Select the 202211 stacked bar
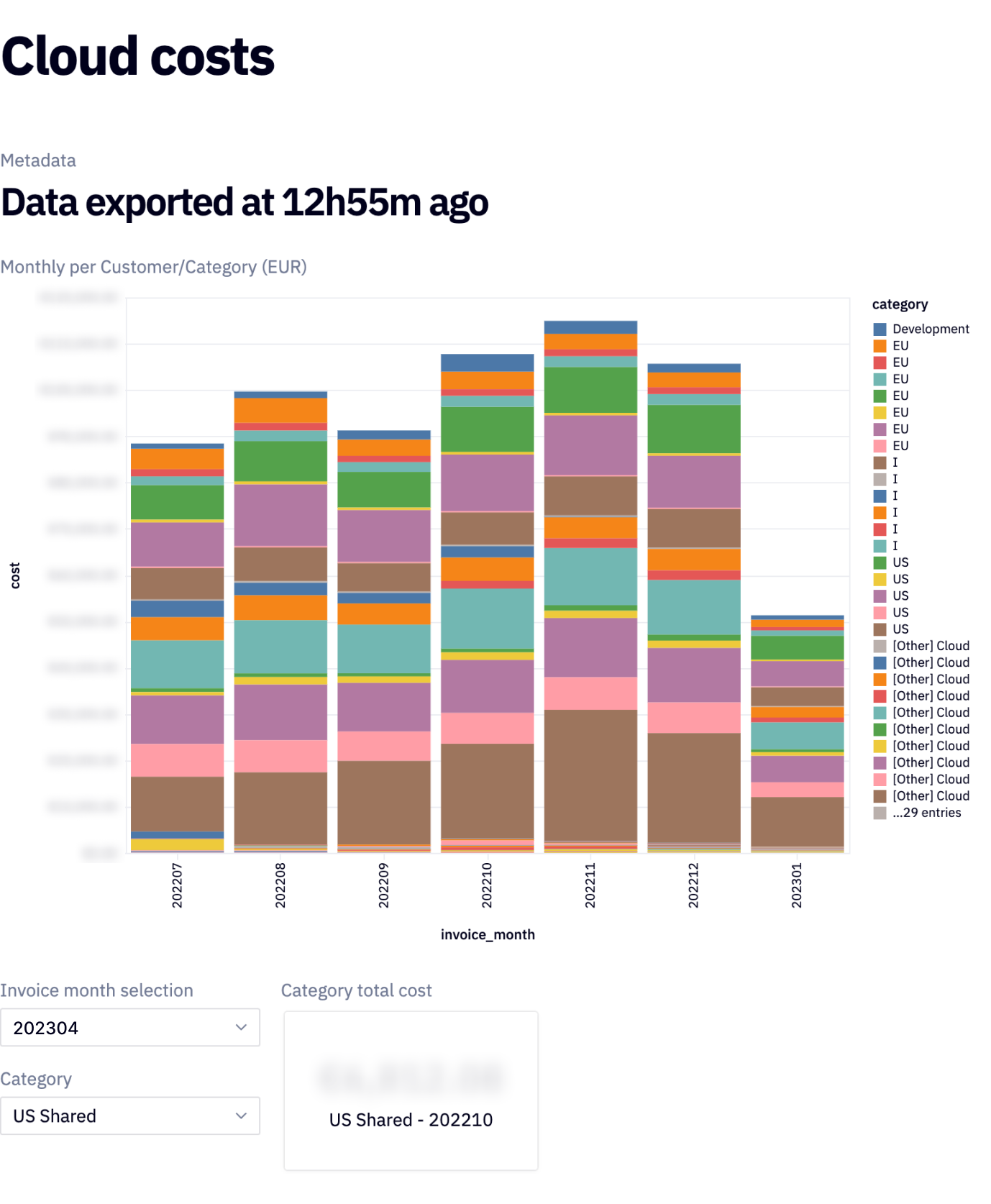The width and height of the screenshot is (991, 1204). [590, 586]
